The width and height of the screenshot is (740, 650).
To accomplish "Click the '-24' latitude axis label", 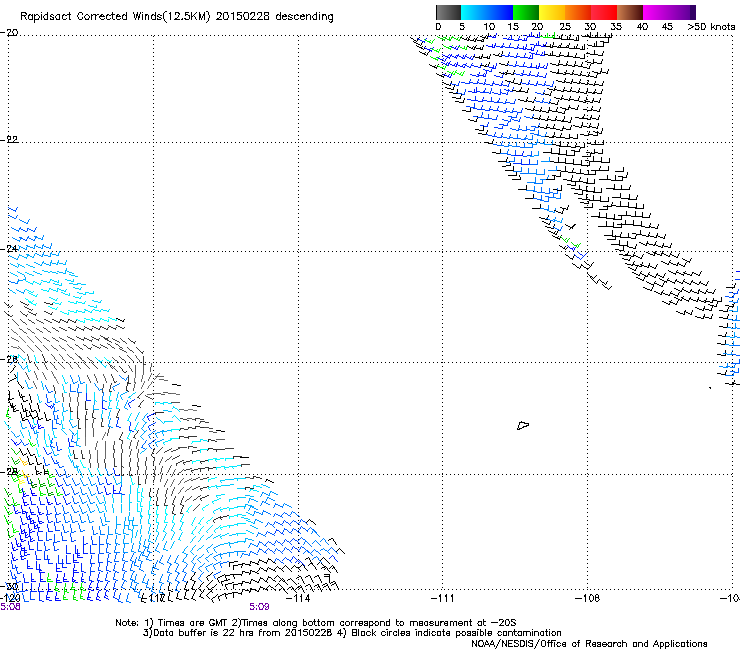I will click(x=9, y=249).
